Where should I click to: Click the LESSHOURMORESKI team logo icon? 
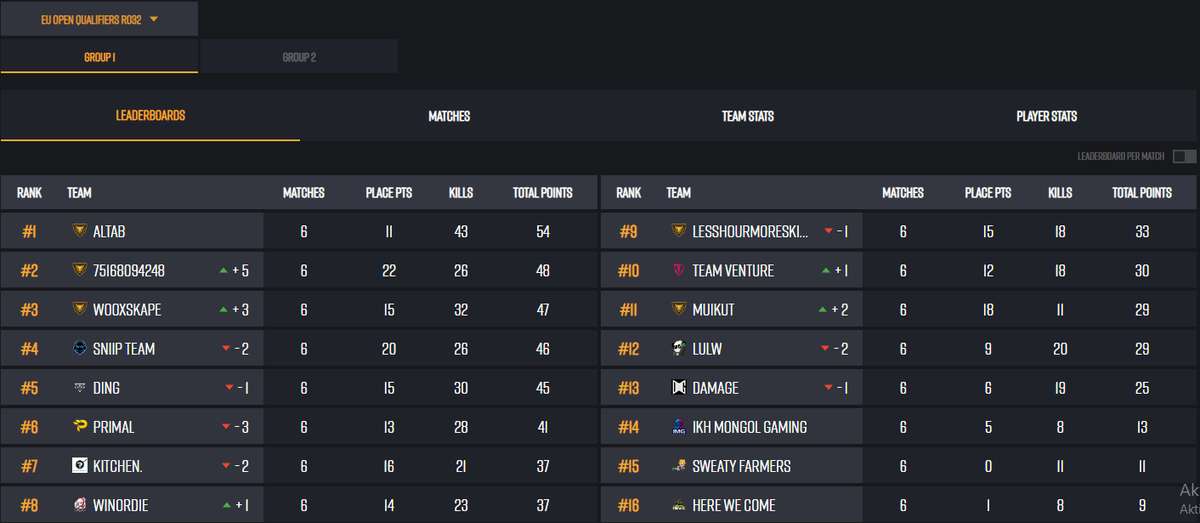pyautogui.click(x=679, y=231)
